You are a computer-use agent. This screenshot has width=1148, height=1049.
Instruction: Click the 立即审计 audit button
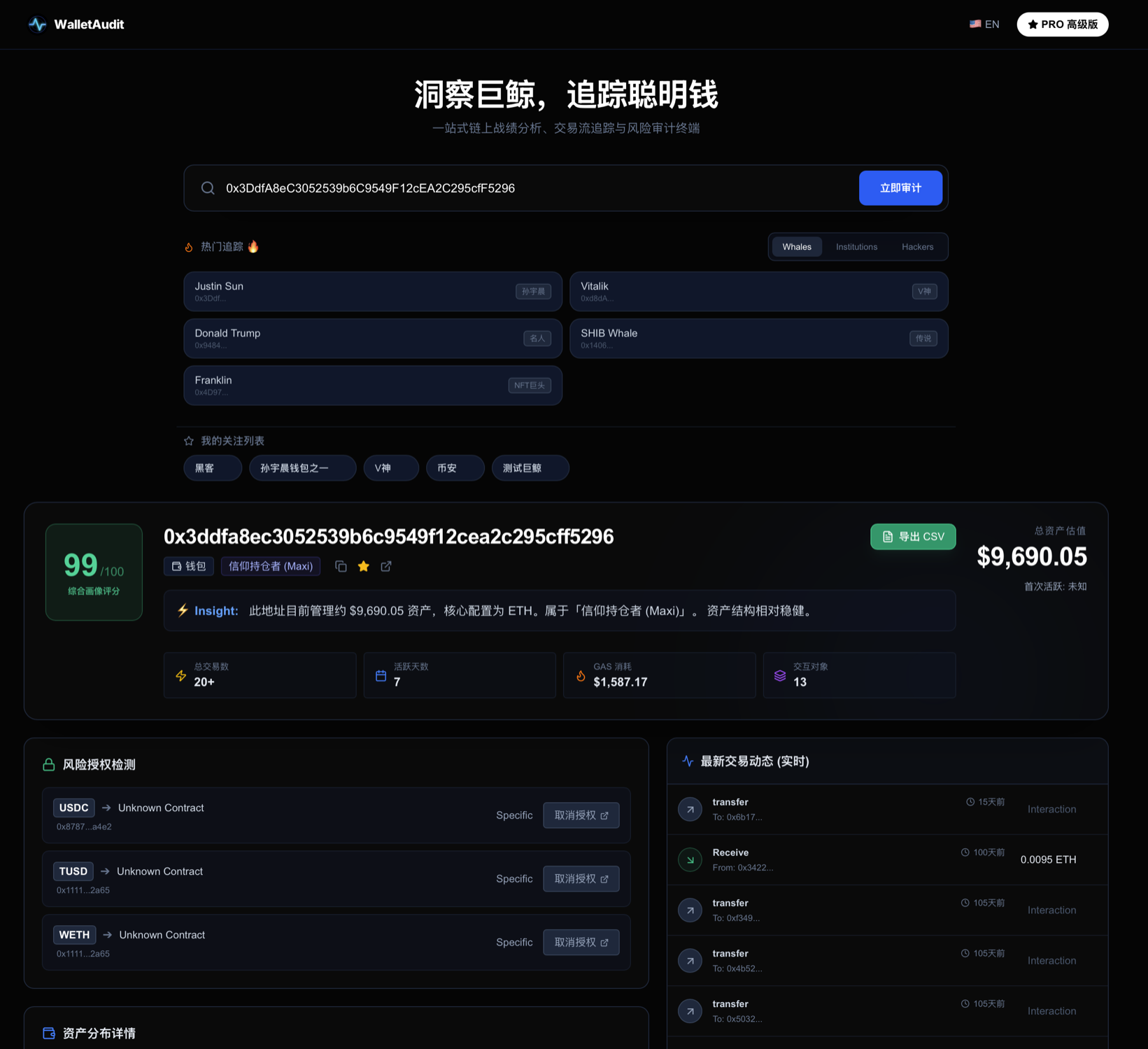(x=900, y=188)
